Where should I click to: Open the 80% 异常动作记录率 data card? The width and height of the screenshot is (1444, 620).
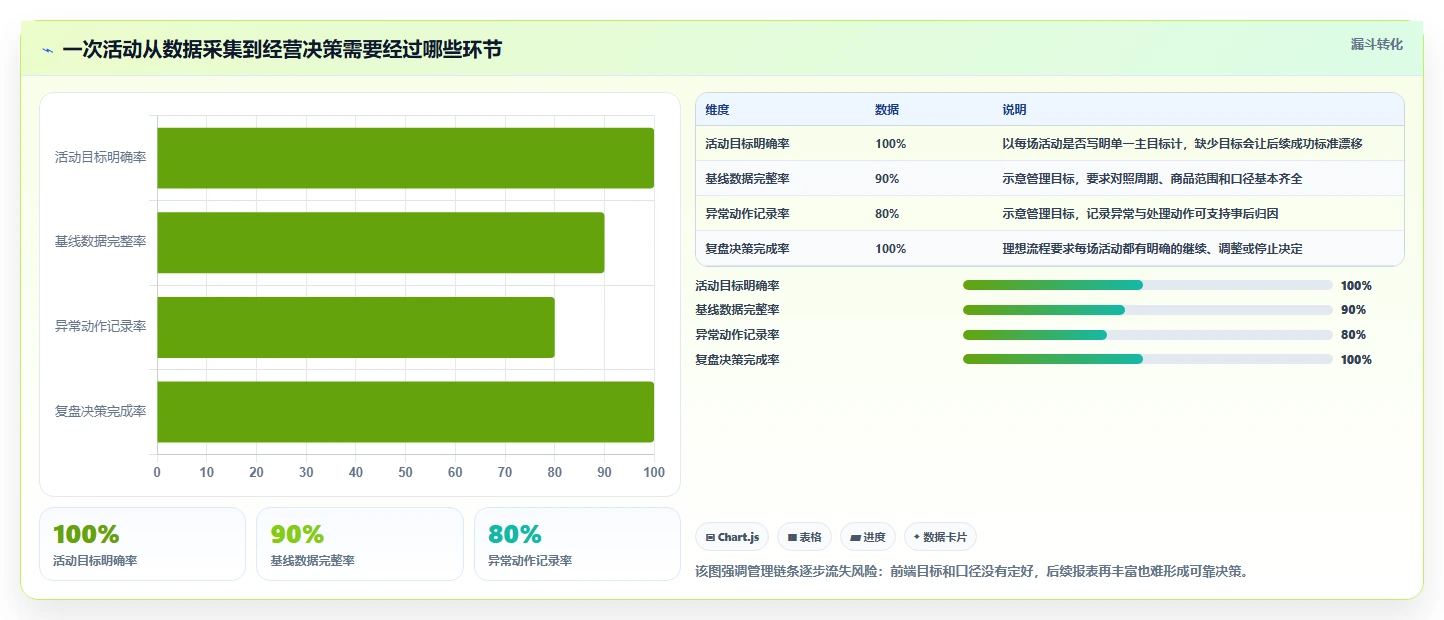(x=577, y=544)
